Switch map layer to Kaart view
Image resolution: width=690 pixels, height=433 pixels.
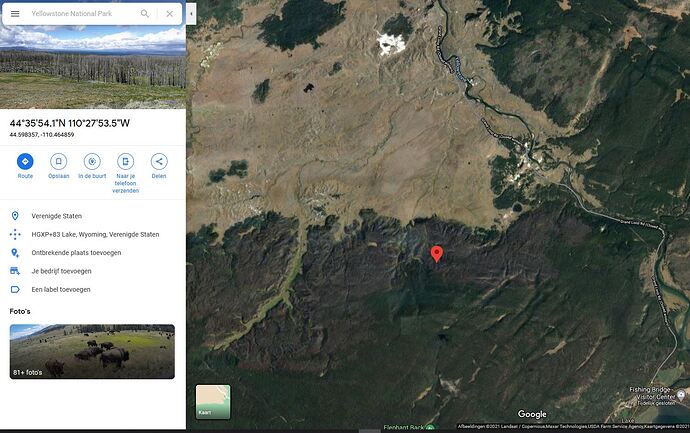click(x=213, y=402)
